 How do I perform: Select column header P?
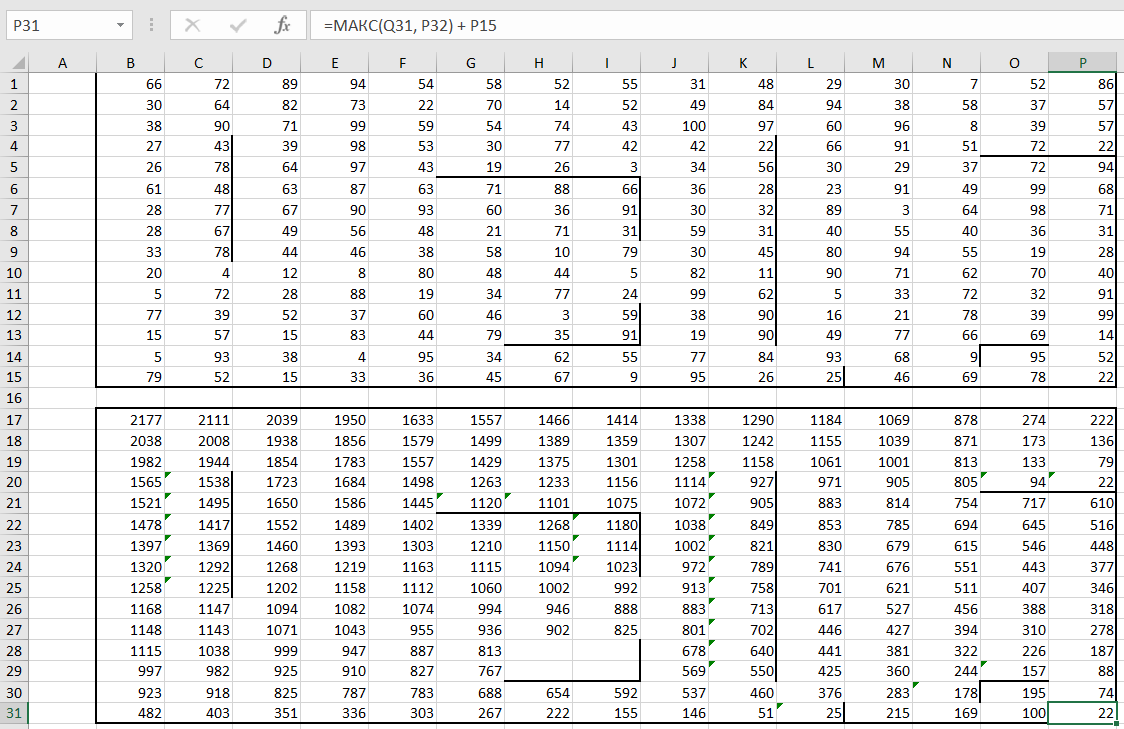coord(1083,63)
